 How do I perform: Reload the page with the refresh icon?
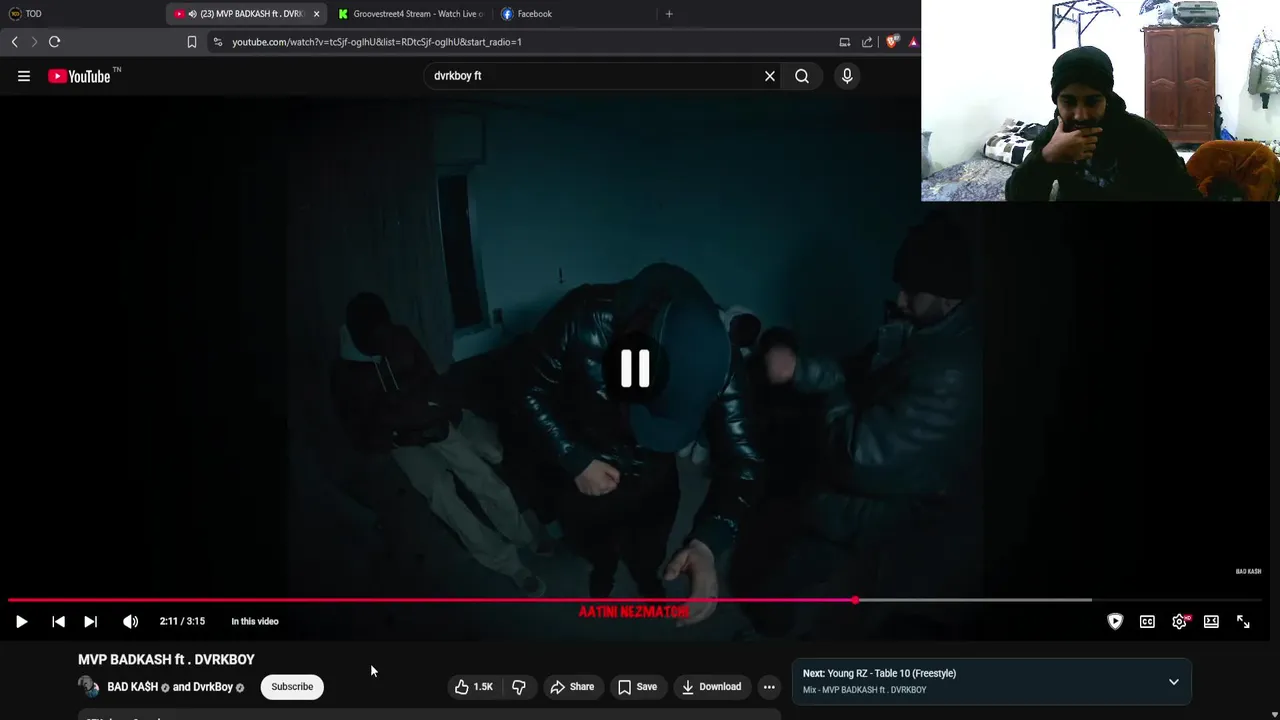point(55,42)
